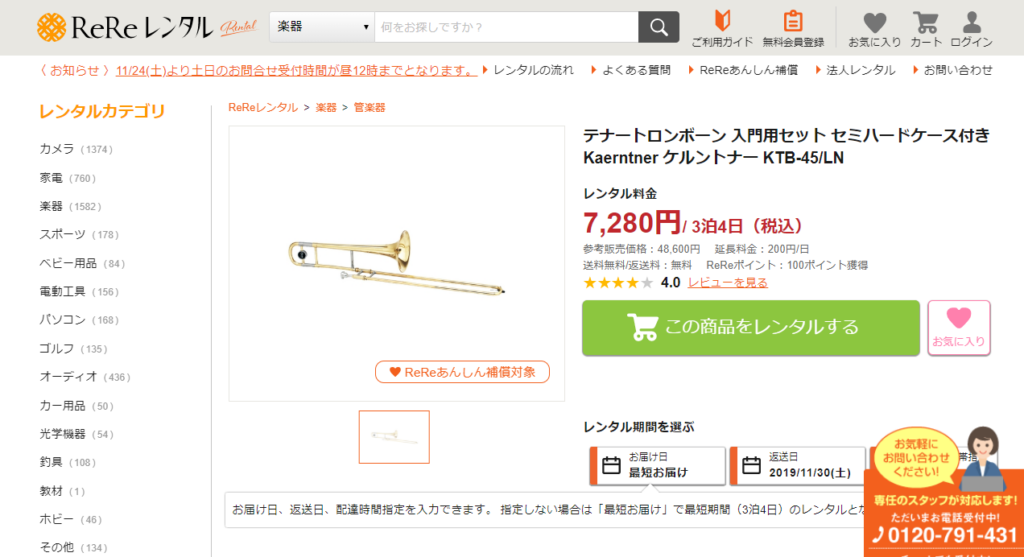
Task: Click the magnifying glass search icon
Action: [658, 27]
